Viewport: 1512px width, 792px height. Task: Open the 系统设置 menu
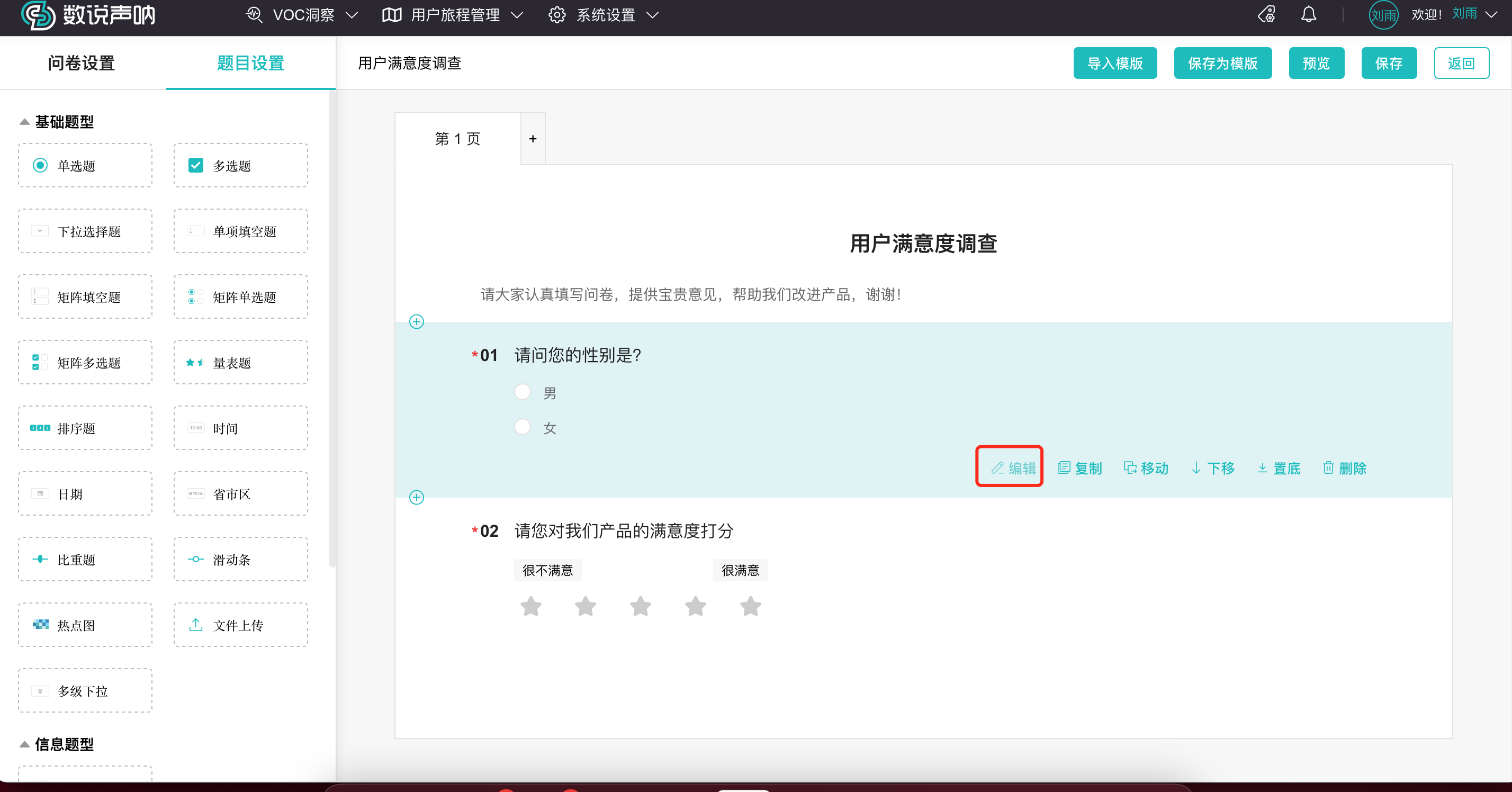point(604,15)
